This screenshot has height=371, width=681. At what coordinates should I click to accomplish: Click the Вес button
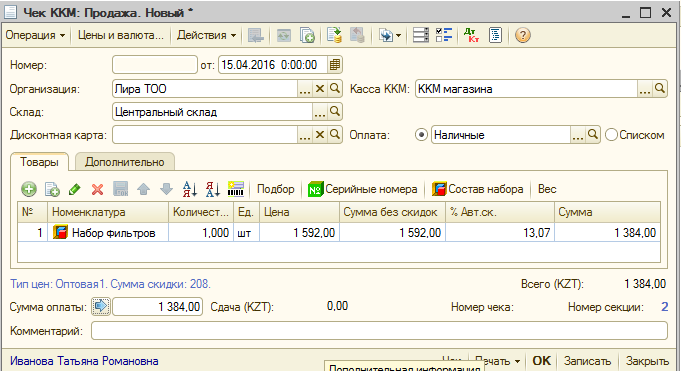(x=547, y=189)
